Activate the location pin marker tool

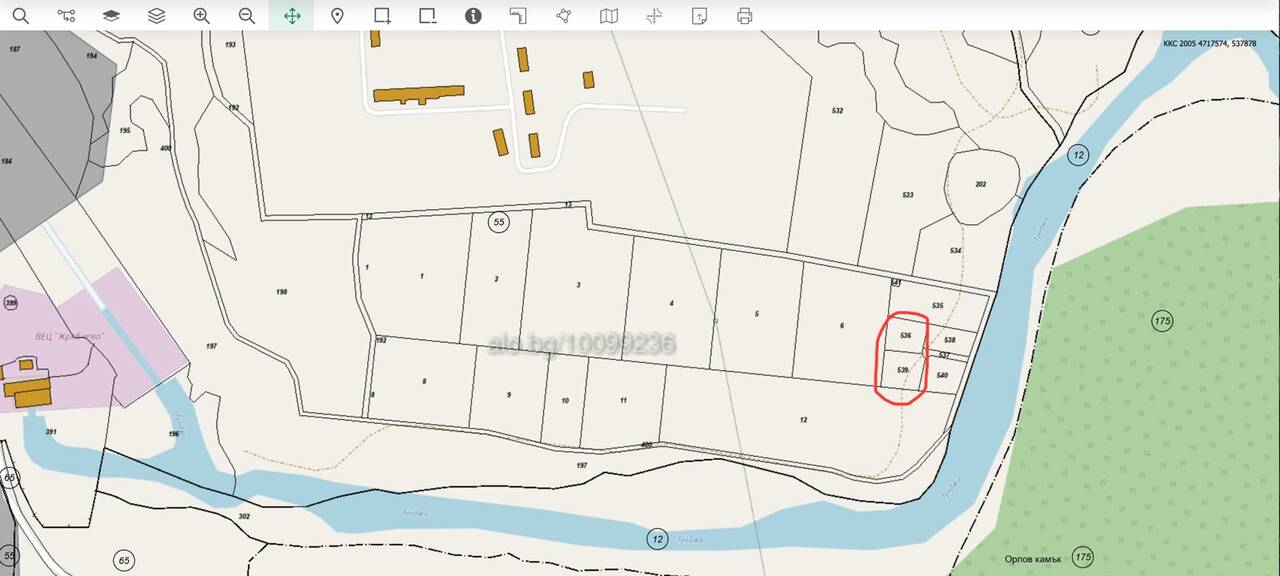coord(337,15)
